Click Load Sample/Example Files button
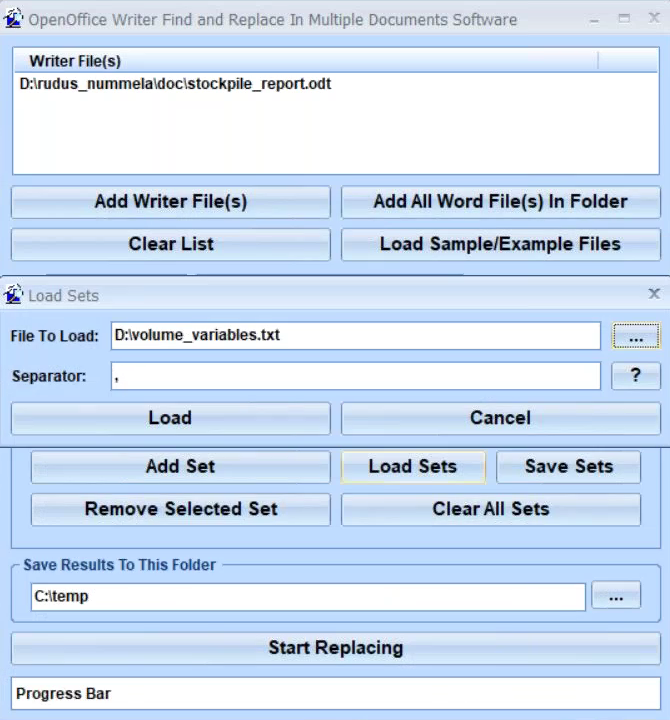 click(x=501, y=244)
